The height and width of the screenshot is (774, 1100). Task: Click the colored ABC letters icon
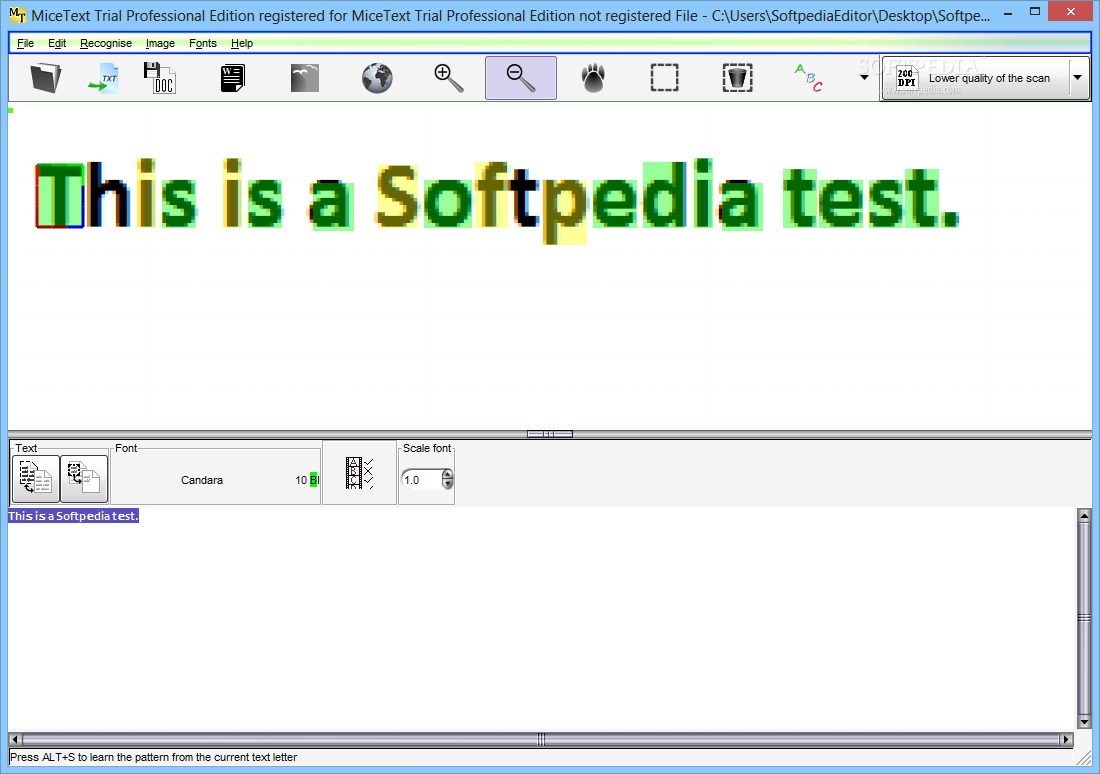click(808, 78)
